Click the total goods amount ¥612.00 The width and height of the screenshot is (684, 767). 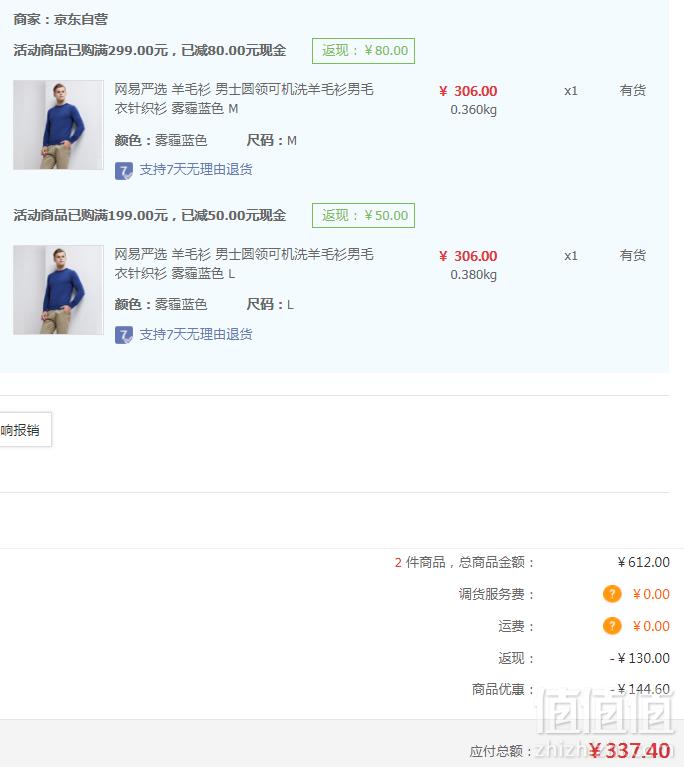pos(643,562)
